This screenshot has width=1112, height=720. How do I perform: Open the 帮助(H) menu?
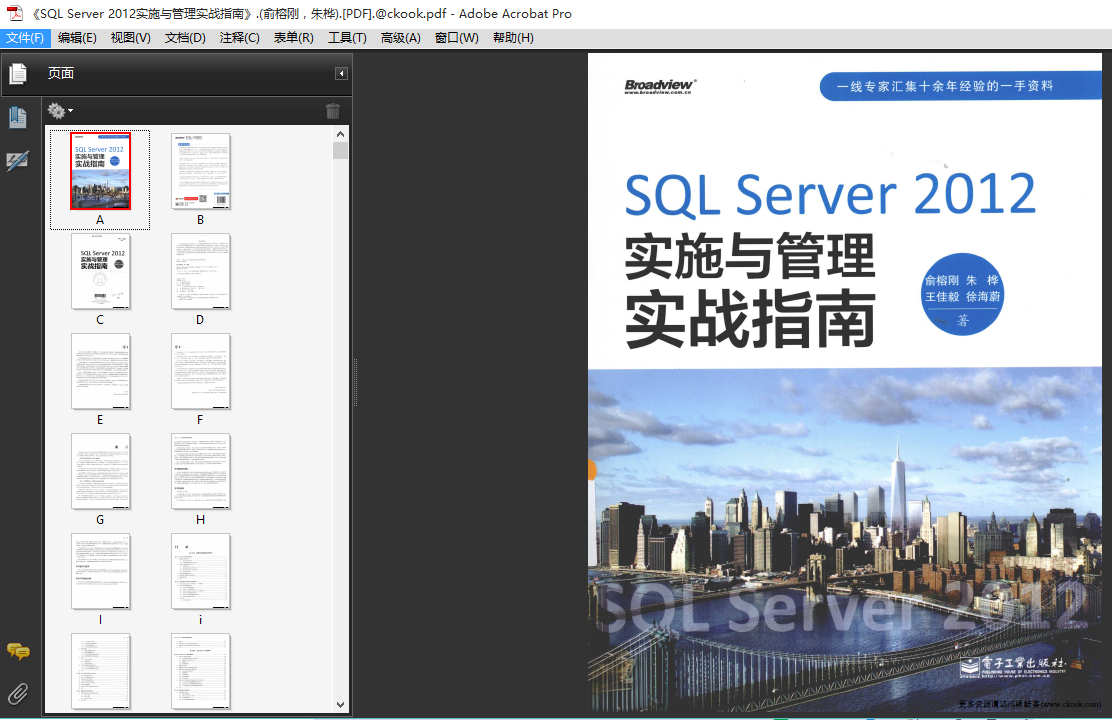513,38
